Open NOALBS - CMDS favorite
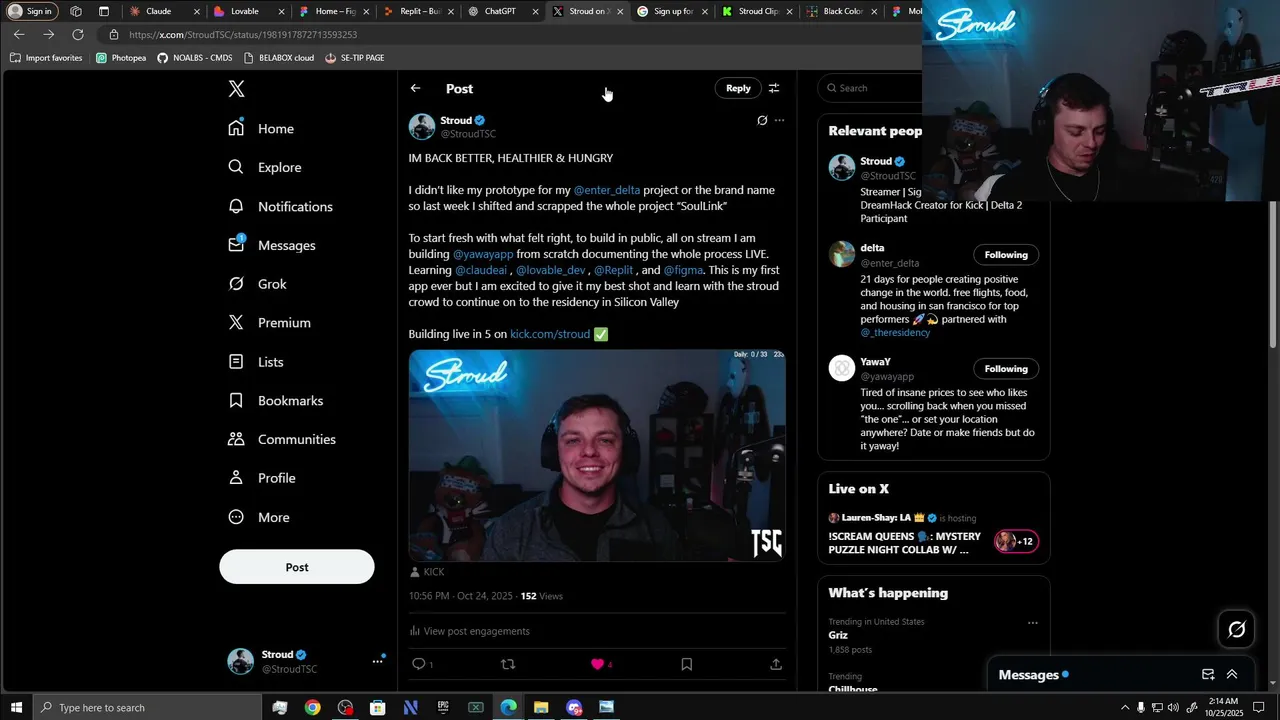This screenshot has width=1280, height=720. pos(194,58)
